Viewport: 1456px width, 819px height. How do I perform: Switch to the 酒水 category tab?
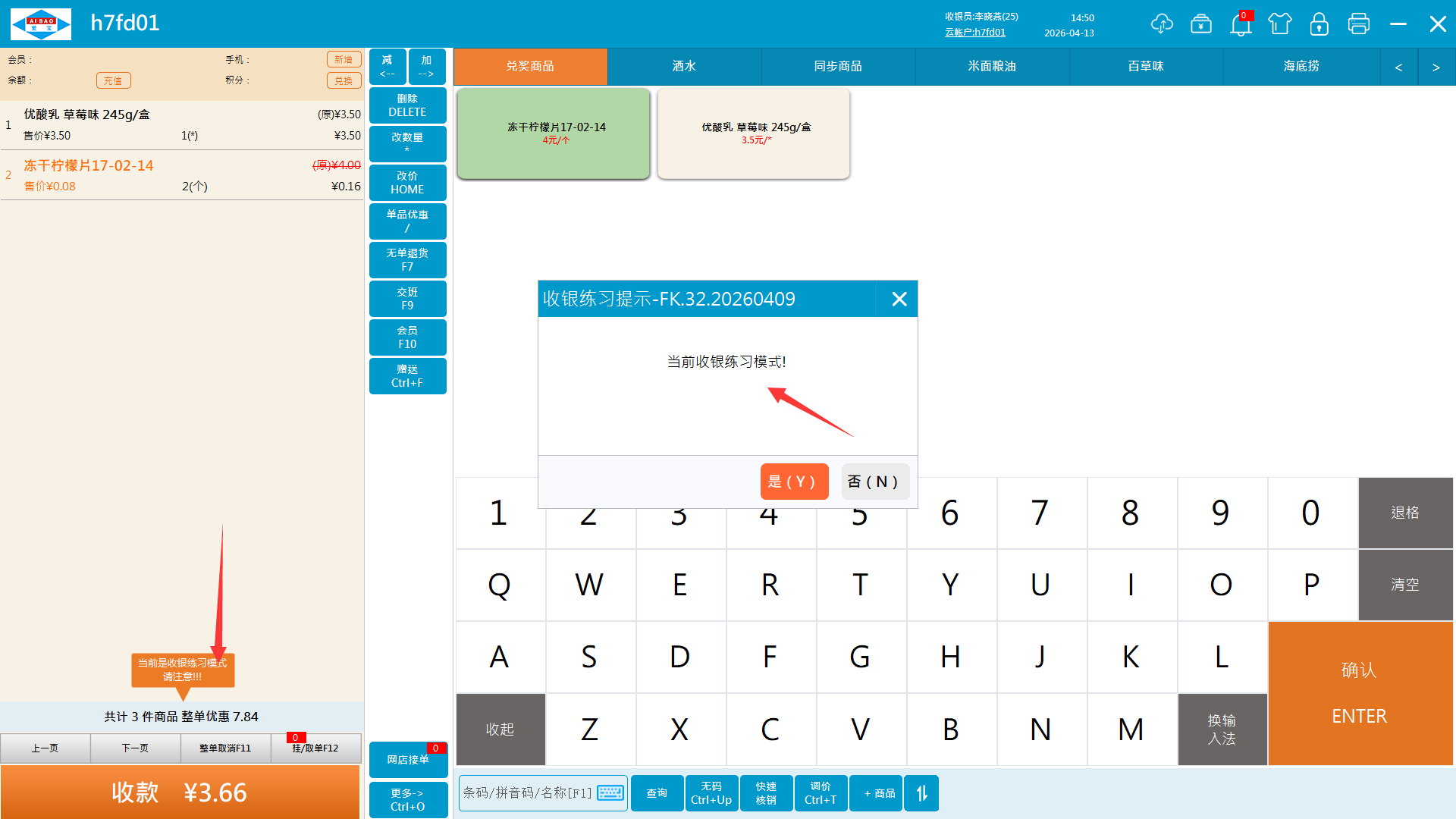(x=684, y=67)
